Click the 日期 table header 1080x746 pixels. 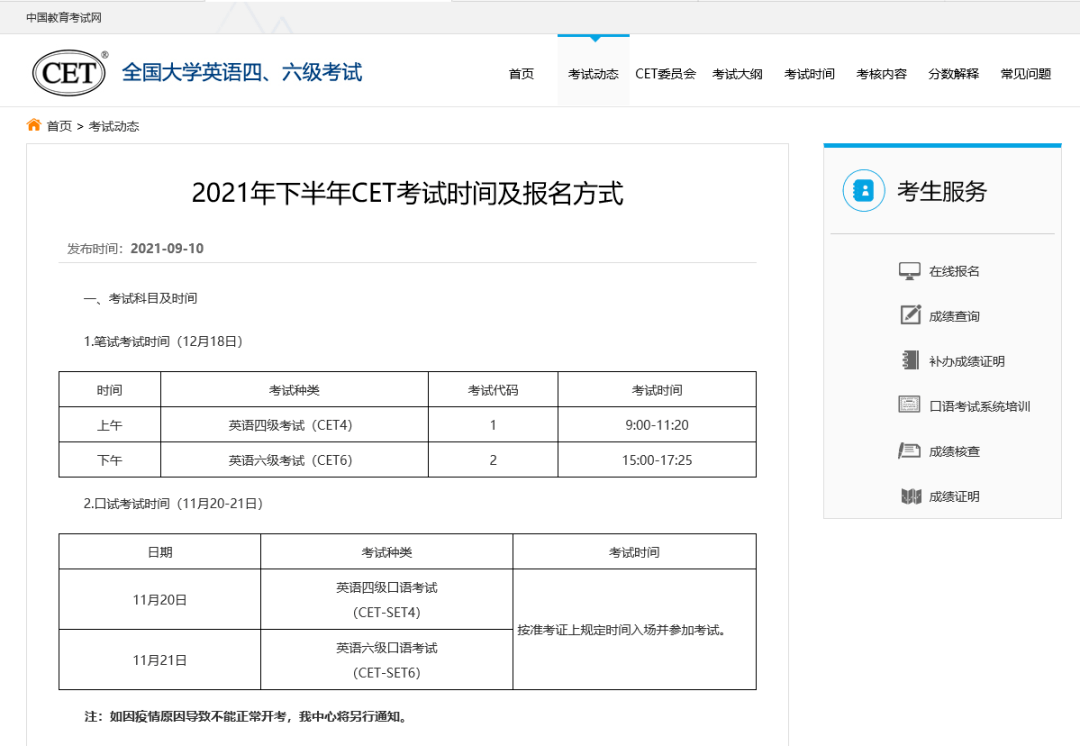(x=160, y=552)
